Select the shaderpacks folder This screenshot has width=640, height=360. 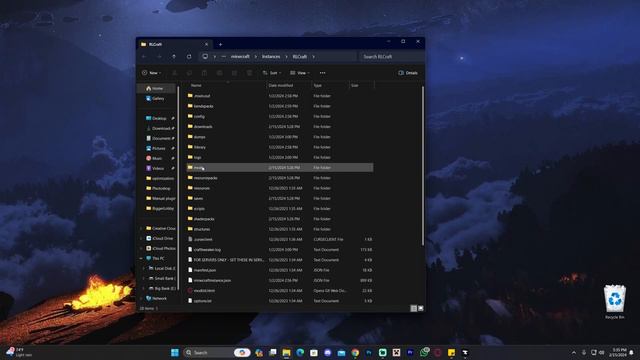click(x=204, y=219)
